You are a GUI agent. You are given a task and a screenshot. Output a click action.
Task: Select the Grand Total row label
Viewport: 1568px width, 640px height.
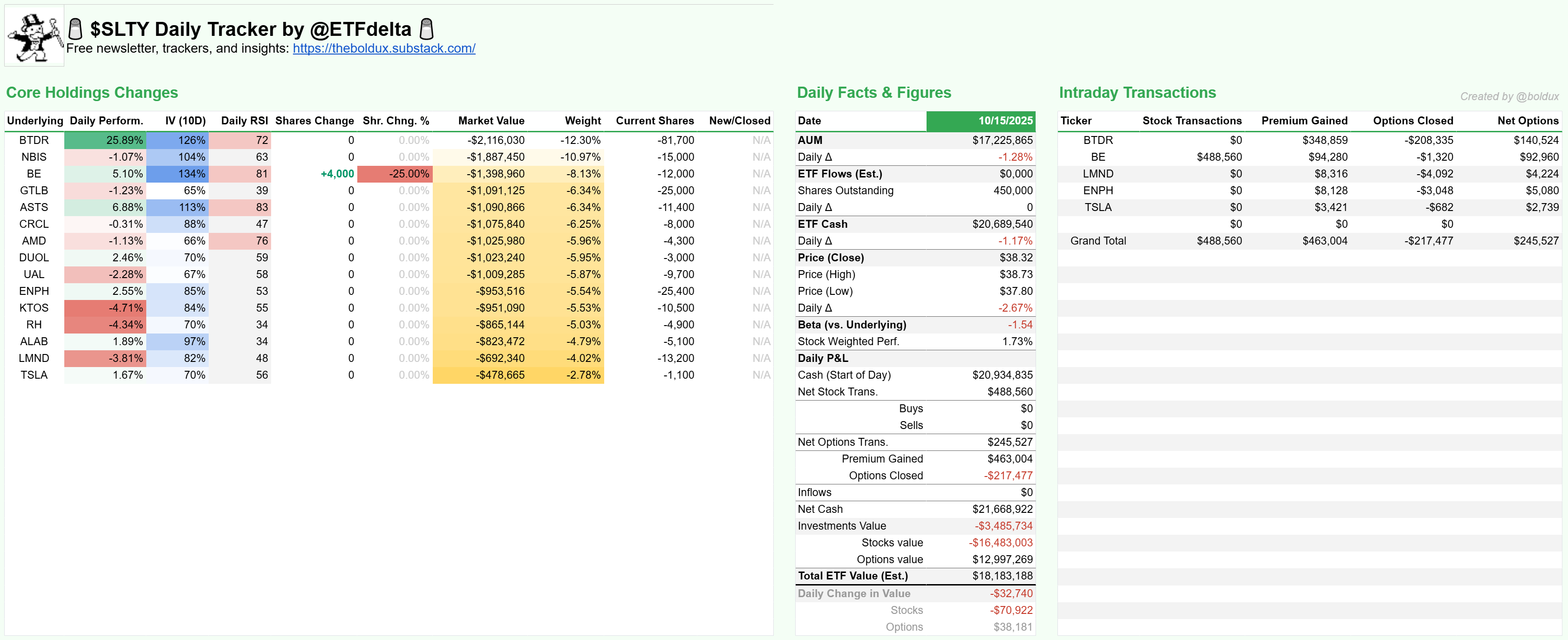coord(1098,241)
